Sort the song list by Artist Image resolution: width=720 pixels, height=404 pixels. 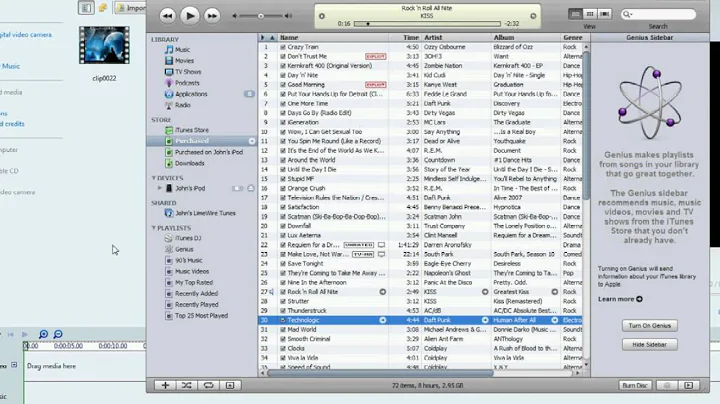456,38
